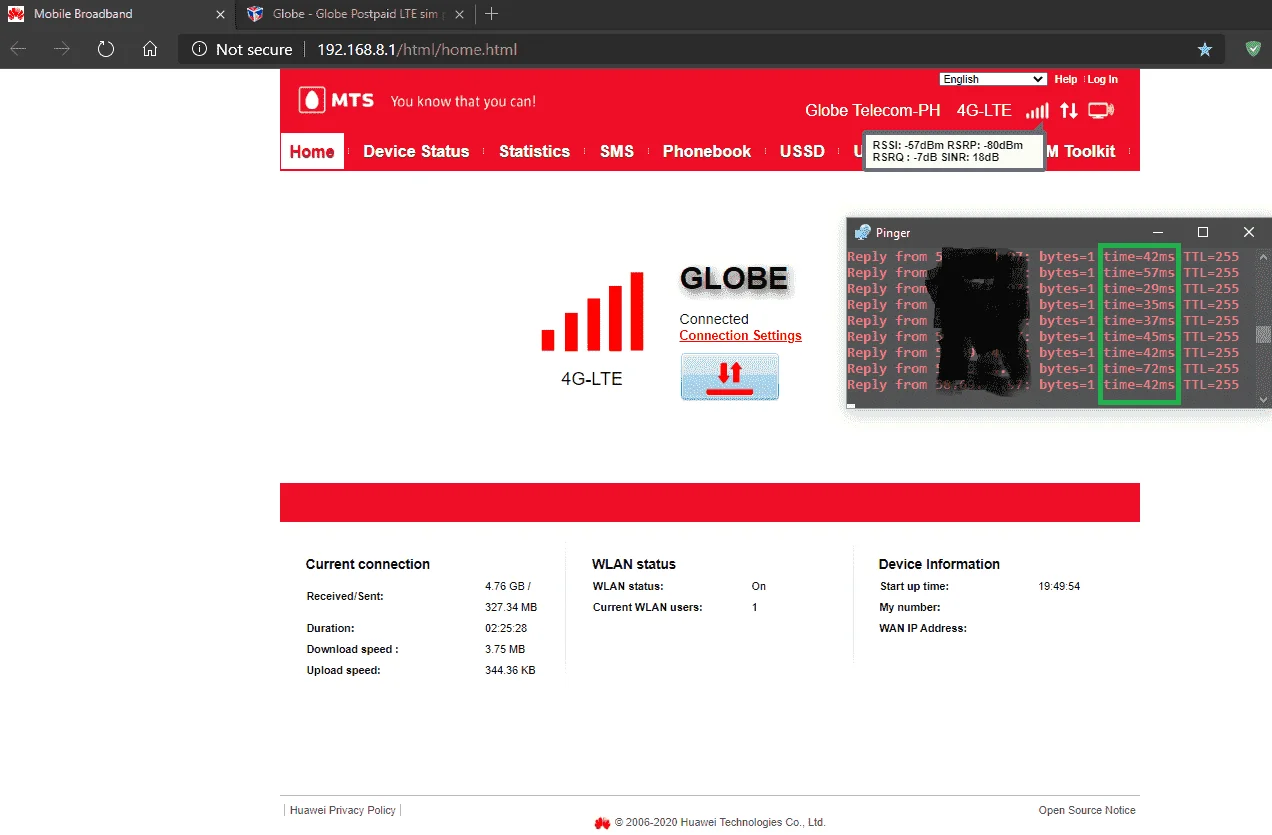The image size is (1272, 835).
Task: Click the large red signal bars graphic
Action: [x=592, y=311]
